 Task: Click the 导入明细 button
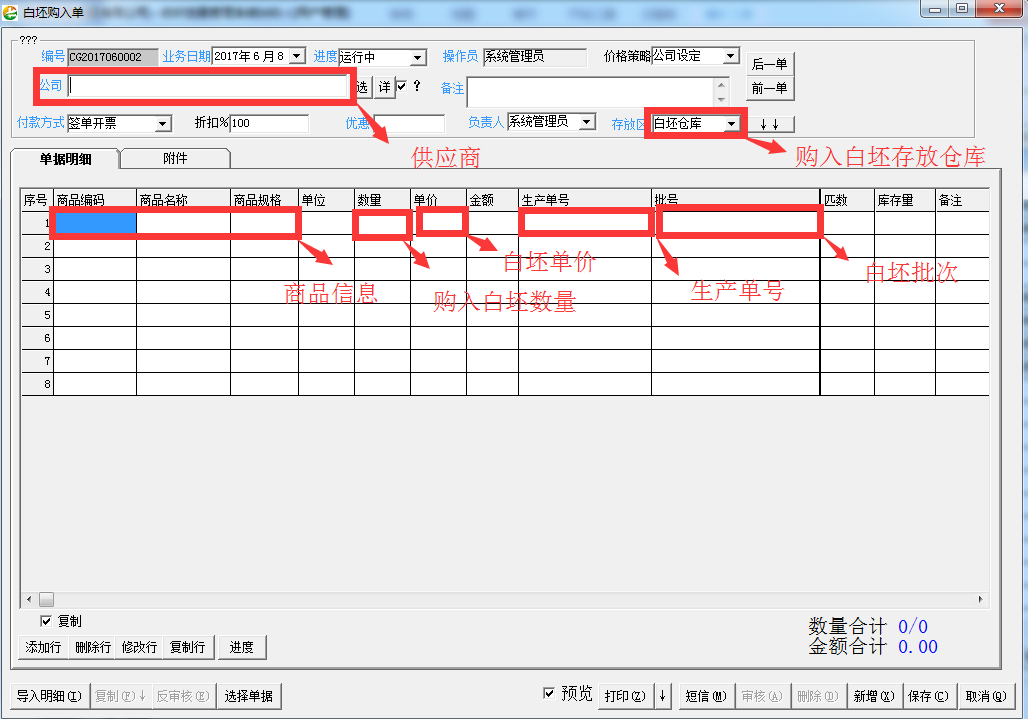point(49,696)
